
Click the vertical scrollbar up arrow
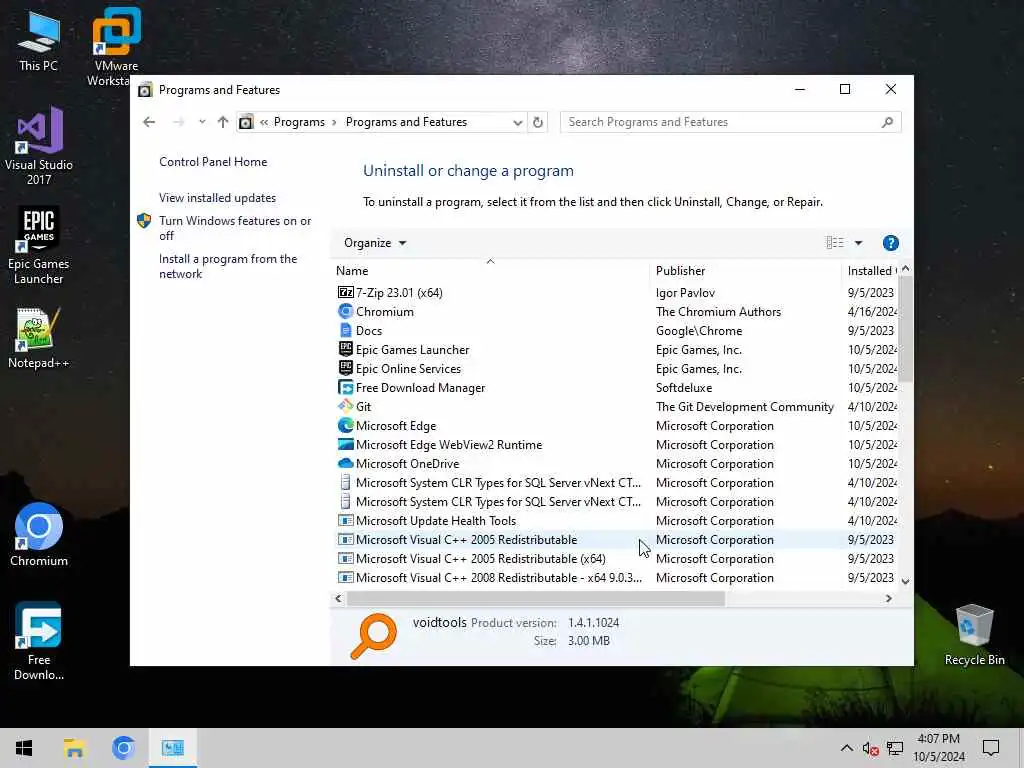(905, 269)
